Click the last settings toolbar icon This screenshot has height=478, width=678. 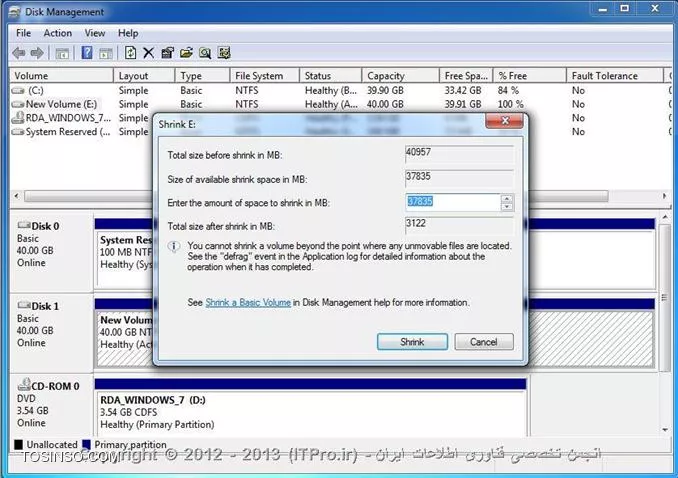pos(224,53)
